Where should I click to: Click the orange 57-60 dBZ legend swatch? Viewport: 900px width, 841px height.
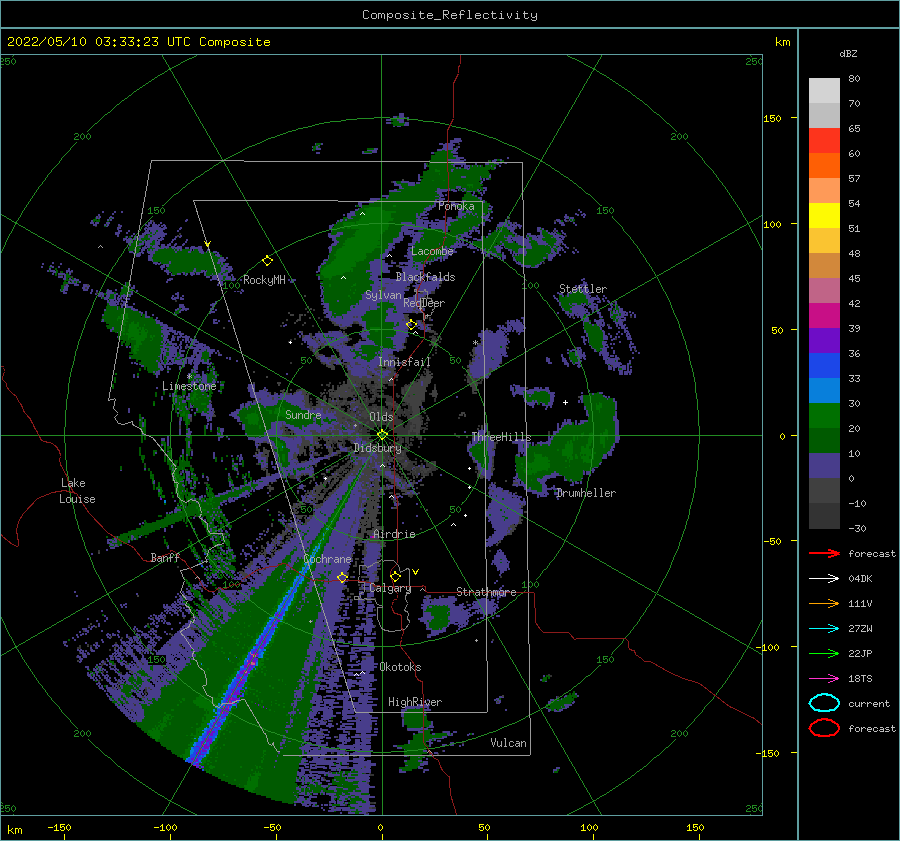(x=824, y=165)
